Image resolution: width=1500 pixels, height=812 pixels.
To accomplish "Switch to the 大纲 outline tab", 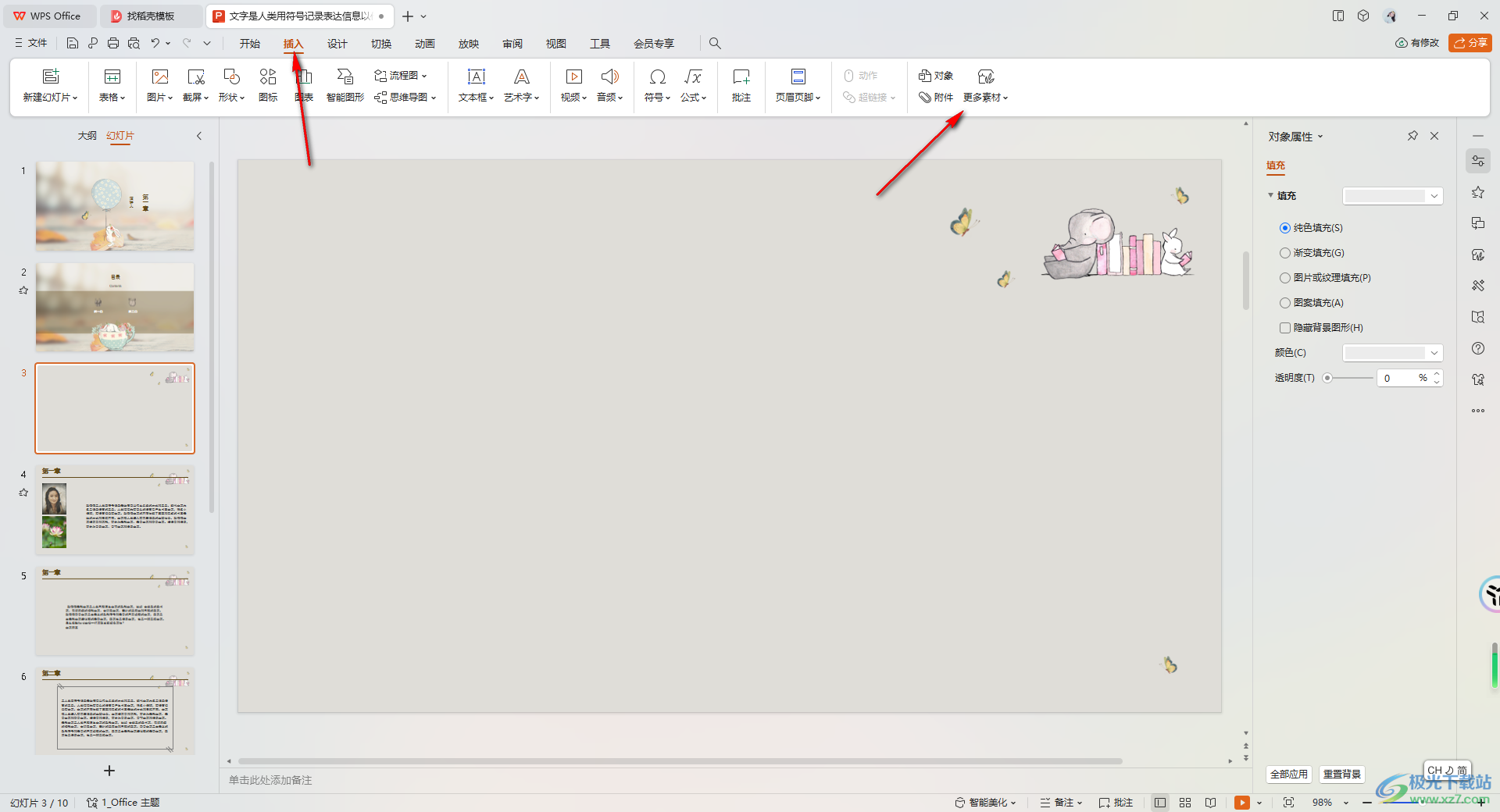I will pos(87,136).
